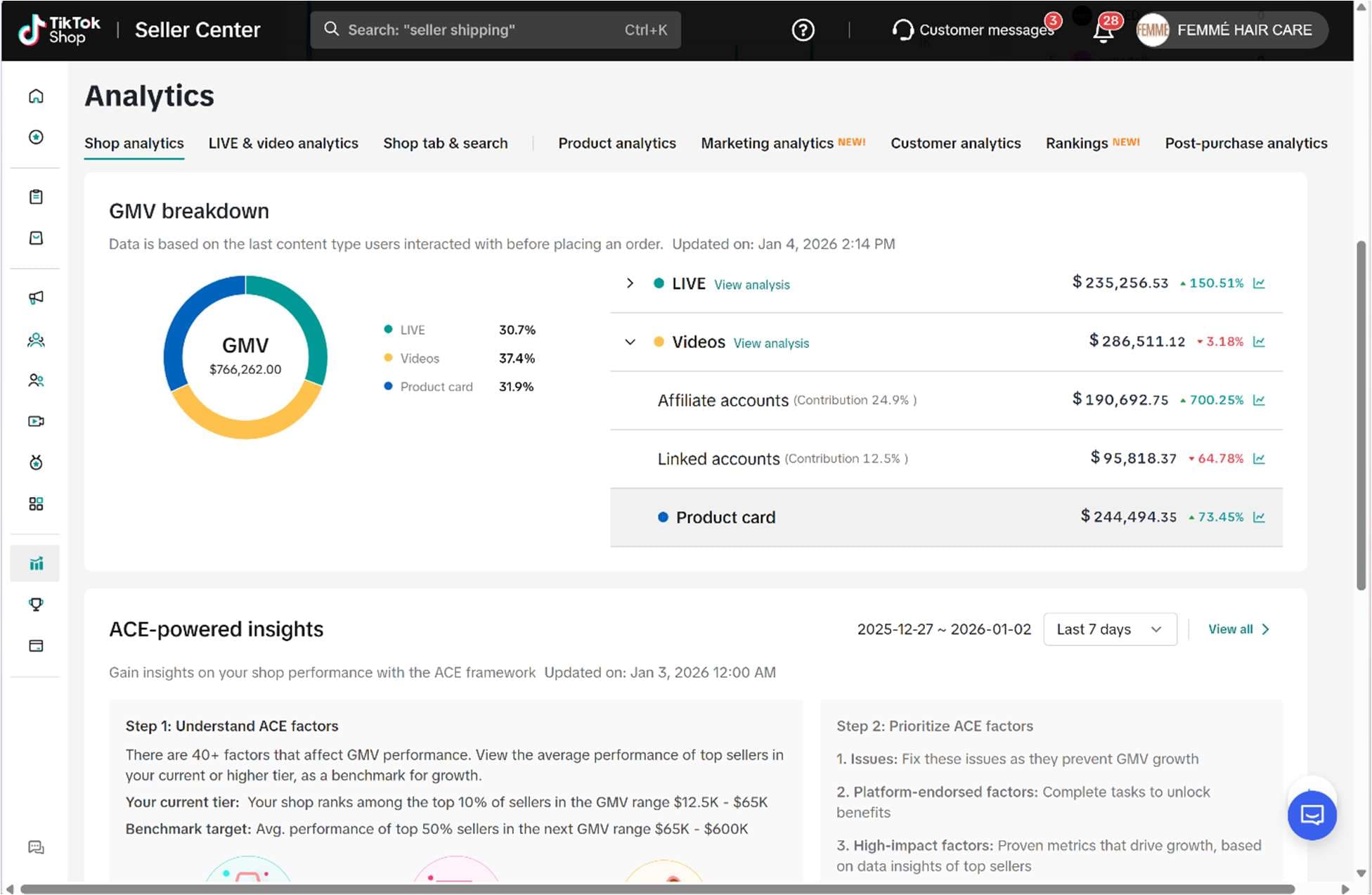Image resolution: width=1372 pixels, height=895 pixels.
Task: Select the analytics chart sidebar icon
Action: click(x=36, y=563)
